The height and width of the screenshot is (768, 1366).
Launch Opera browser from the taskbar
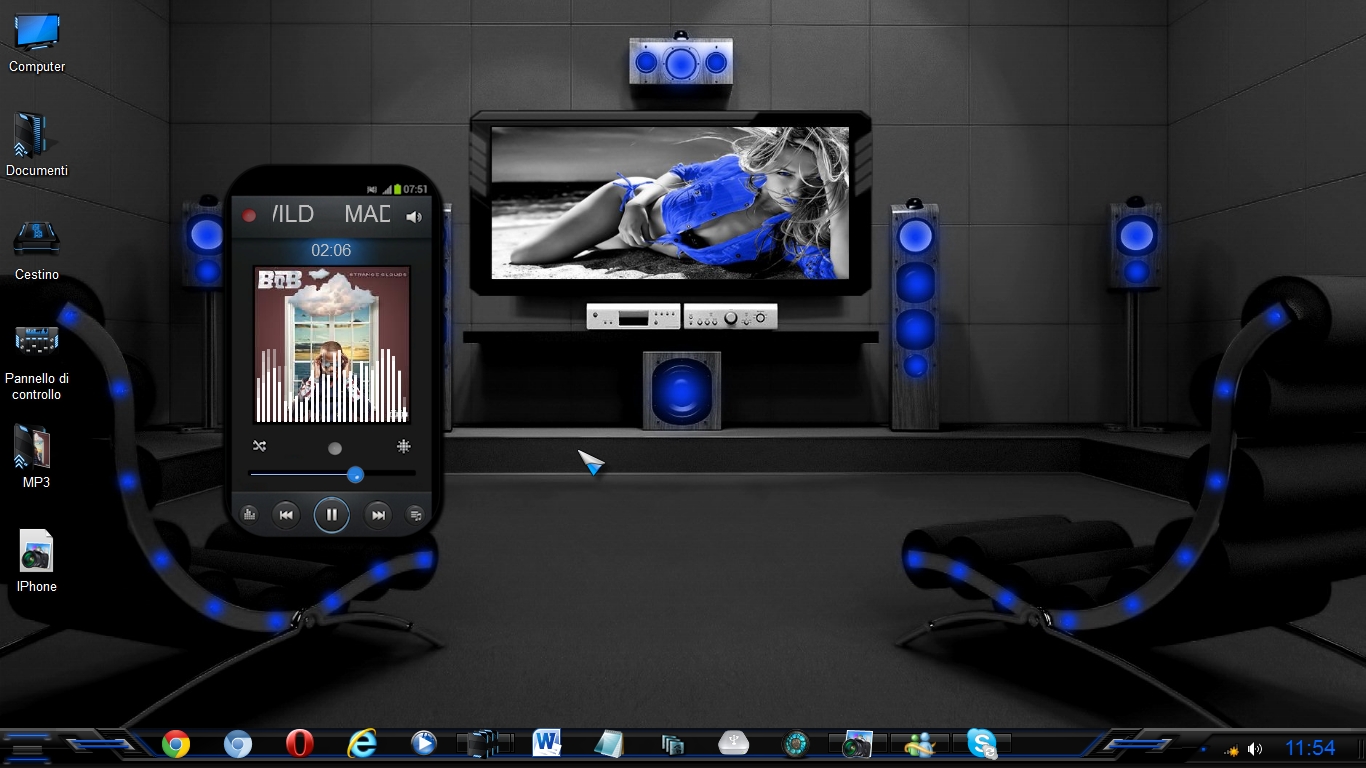click(299, 744)
